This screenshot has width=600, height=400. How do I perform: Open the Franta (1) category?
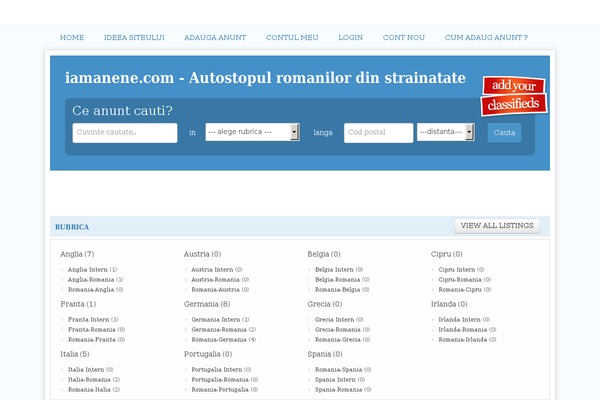pos(78,304)
